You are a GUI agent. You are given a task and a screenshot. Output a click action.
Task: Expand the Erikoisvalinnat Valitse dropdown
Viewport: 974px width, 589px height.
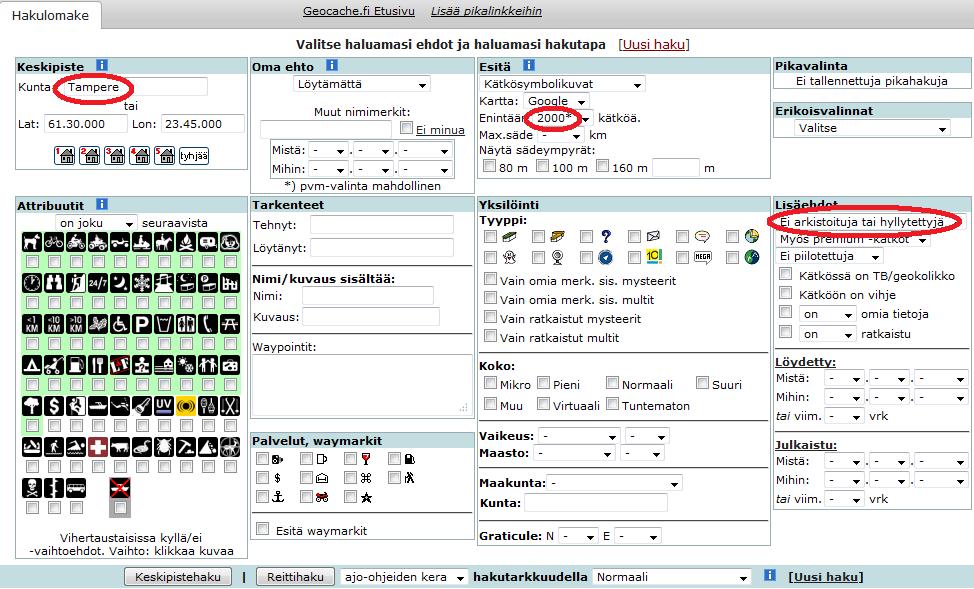872,128
